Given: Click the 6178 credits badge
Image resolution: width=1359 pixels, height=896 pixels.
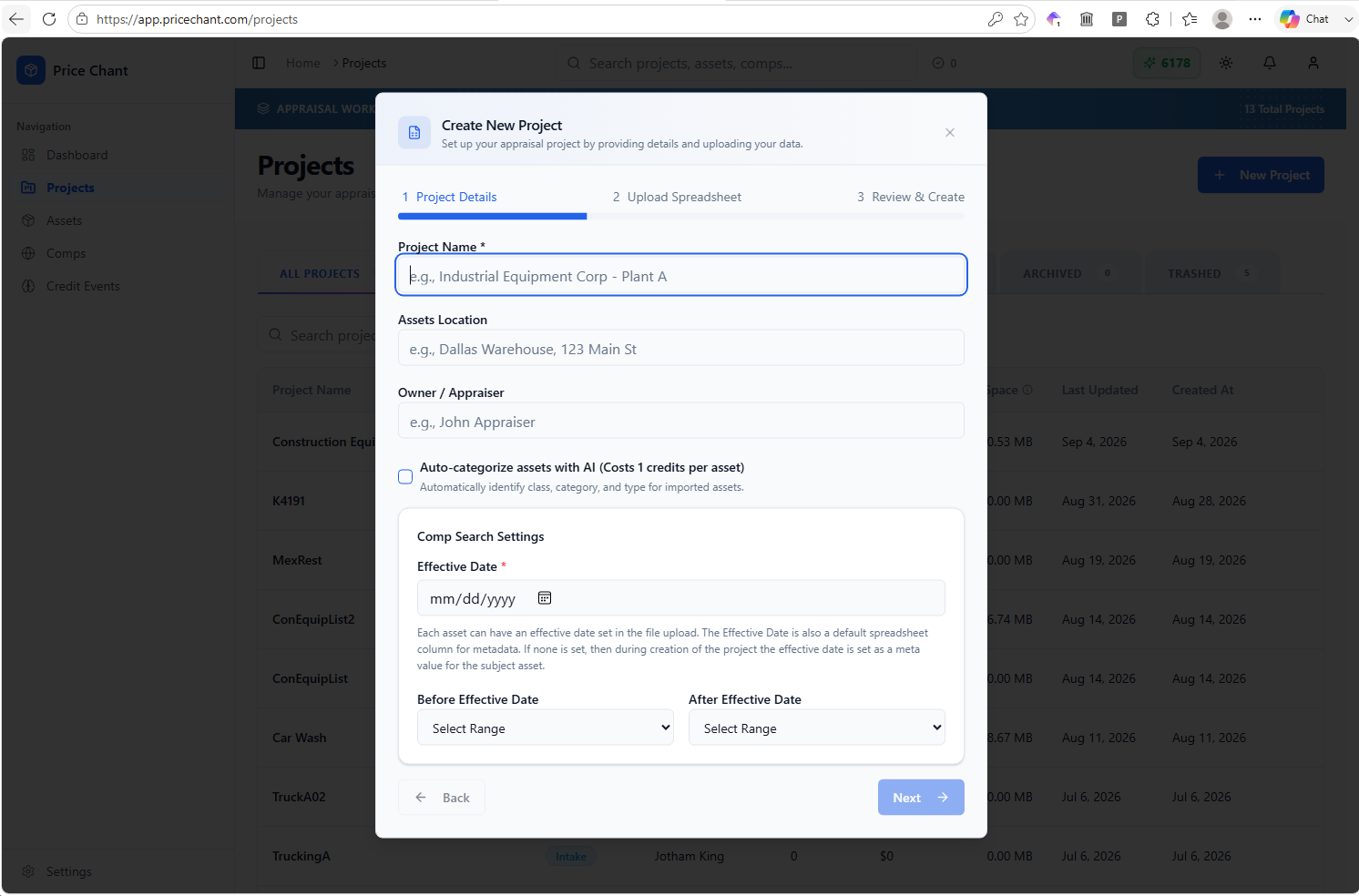Looking at the screenshot, I should (1167, 63).
